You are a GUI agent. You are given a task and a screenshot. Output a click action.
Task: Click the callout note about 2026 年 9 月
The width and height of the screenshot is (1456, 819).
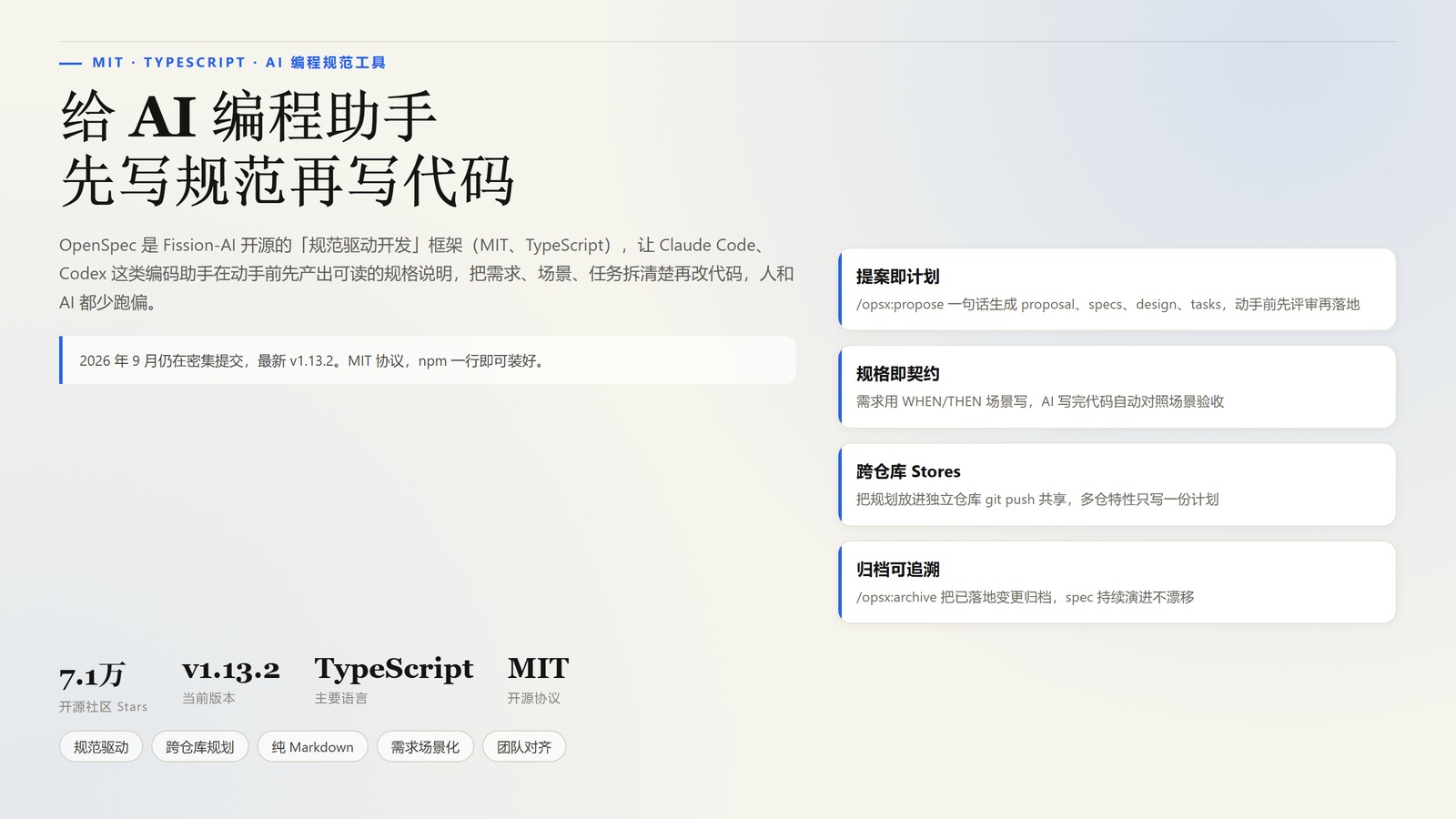tap(428, 360)
